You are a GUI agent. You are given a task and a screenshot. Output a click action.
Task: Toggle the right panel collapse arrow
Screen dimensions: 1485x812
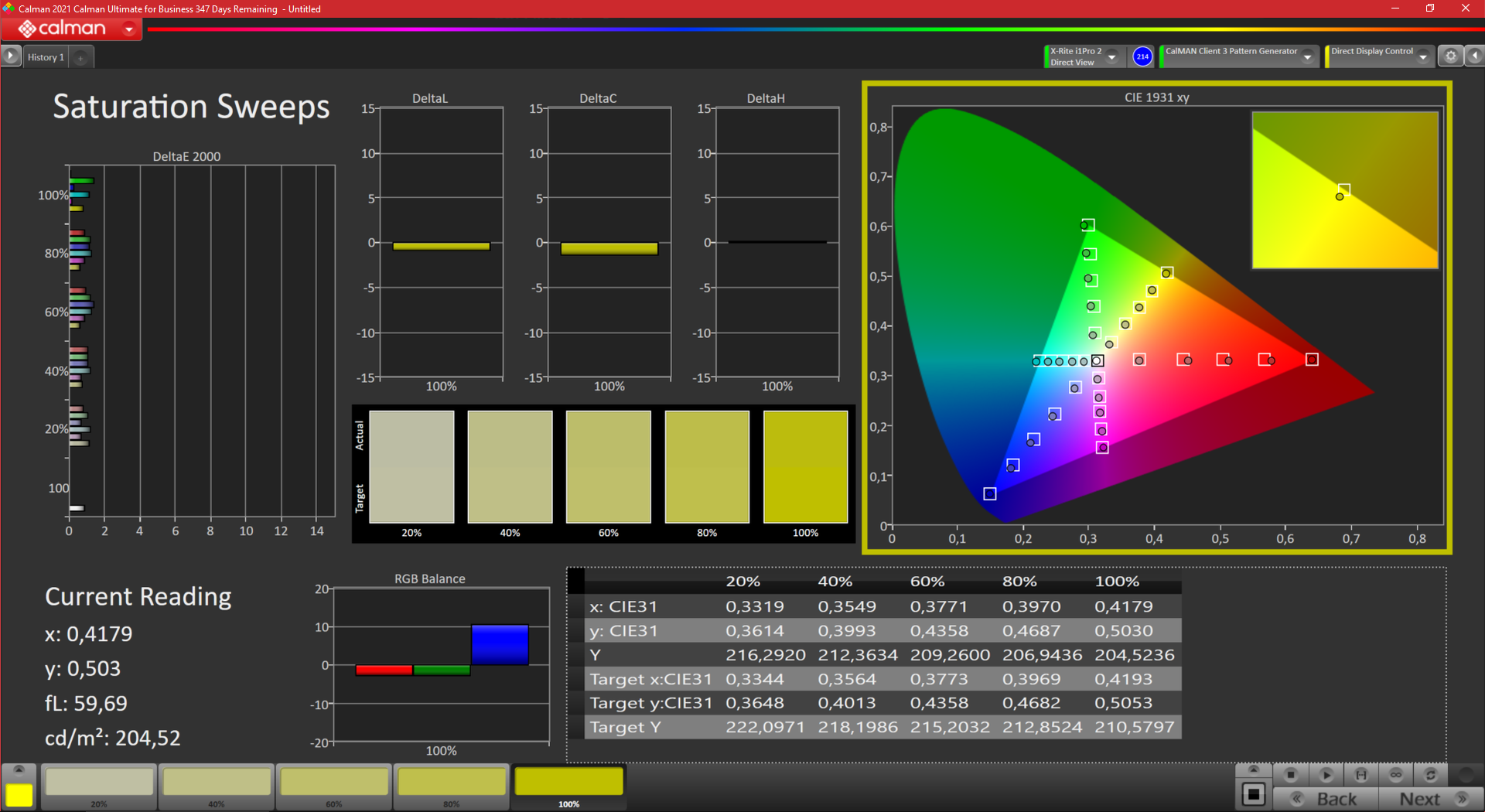[1475, 56]
